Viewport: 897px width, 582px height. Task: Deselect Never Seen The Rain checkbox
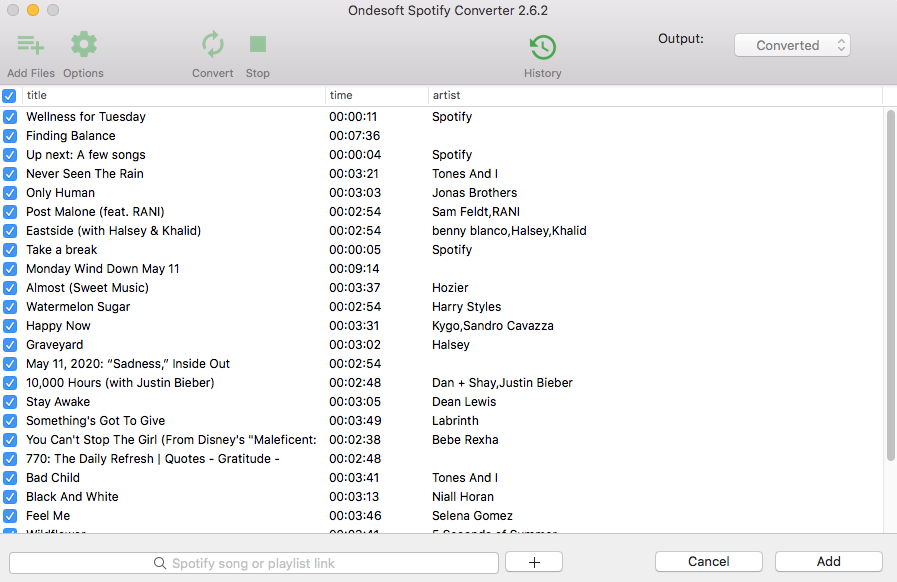tap(10, 174)
